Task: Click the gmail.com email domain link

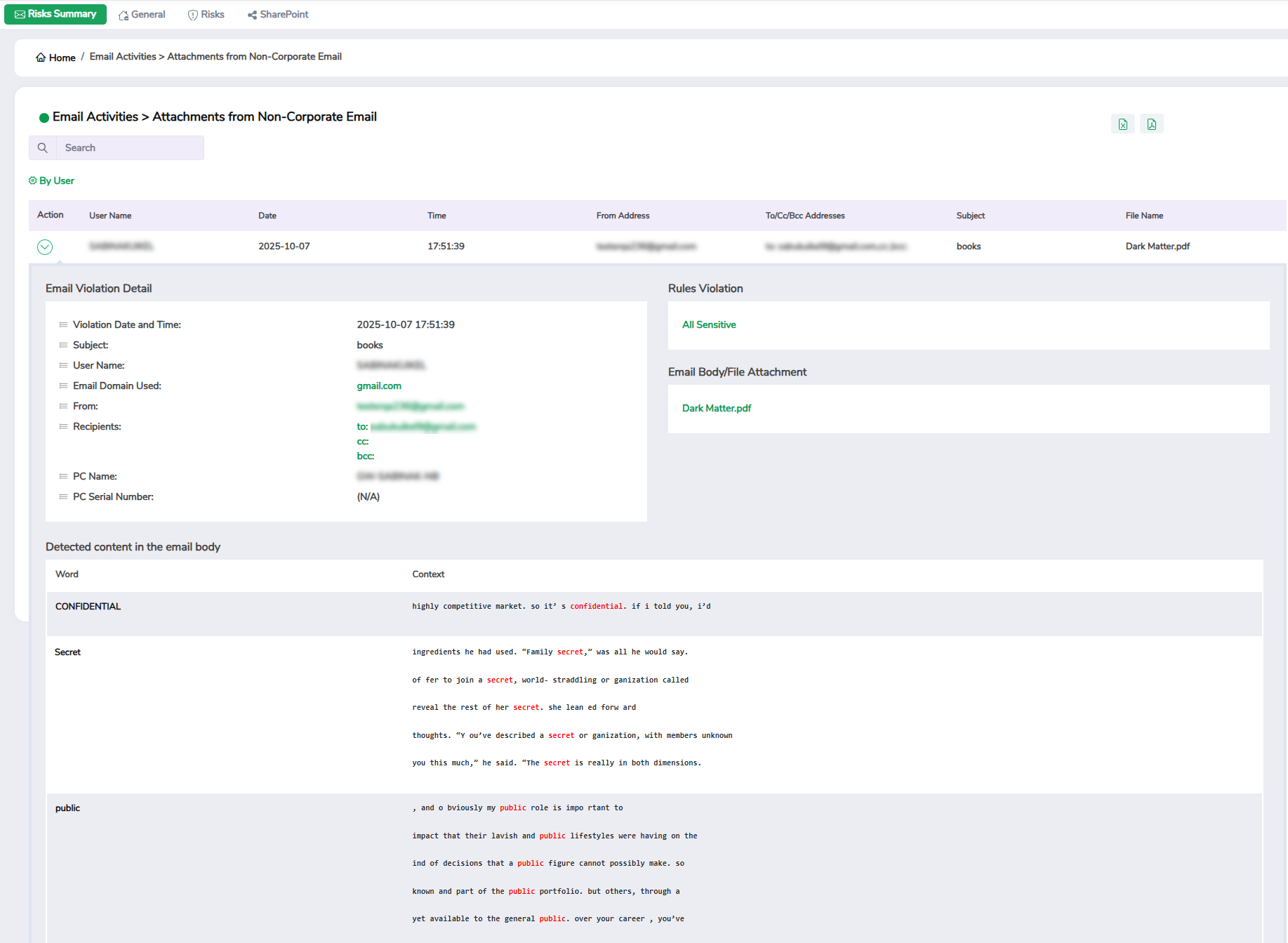Action: pyautogui.click(x=379, y=385)
